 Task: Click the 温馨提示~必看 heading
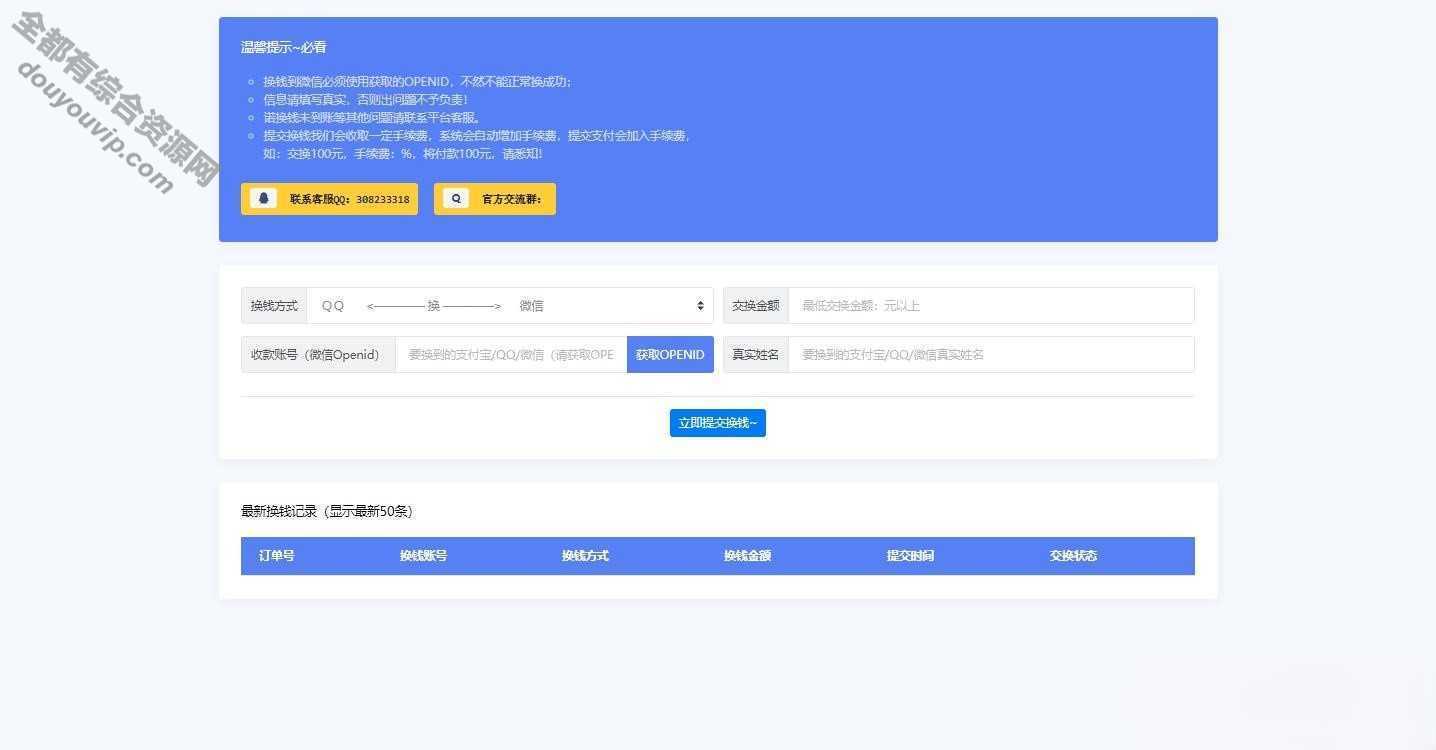(x=284, y=47)
